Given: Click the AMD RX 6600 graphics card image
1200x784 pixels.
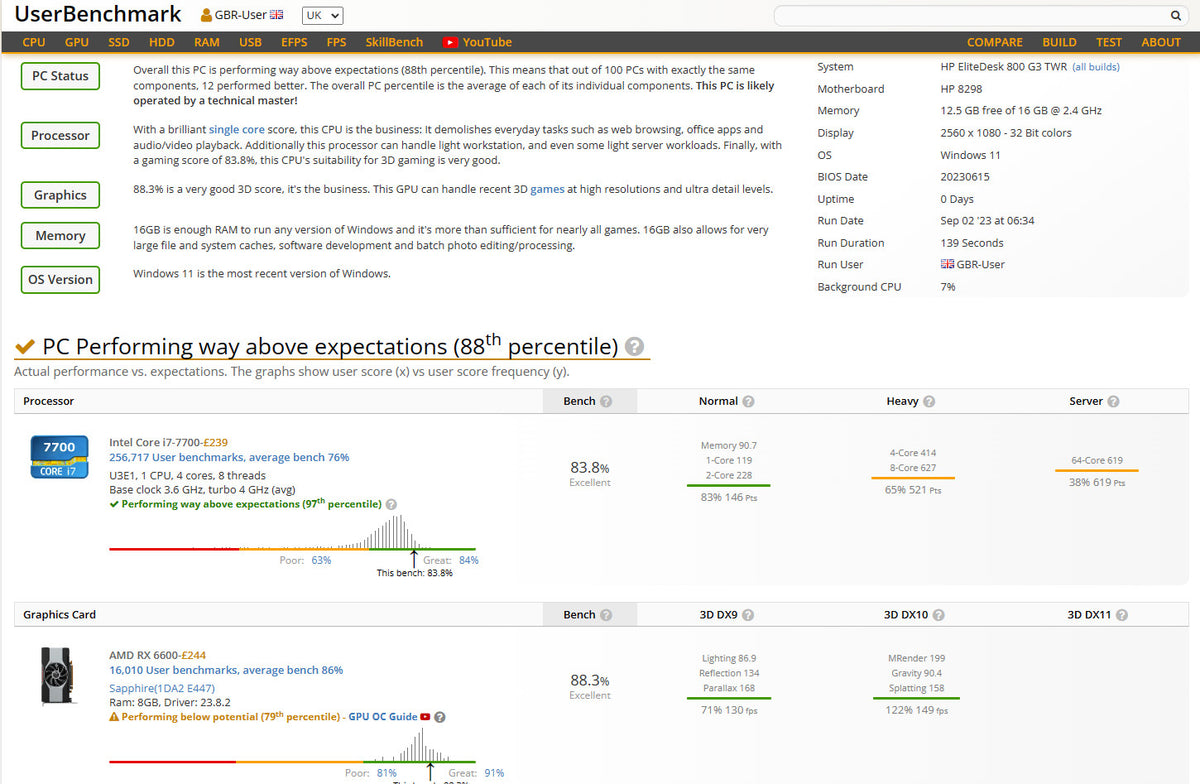Looking at the screenshot, I should (x=58, y=676).
